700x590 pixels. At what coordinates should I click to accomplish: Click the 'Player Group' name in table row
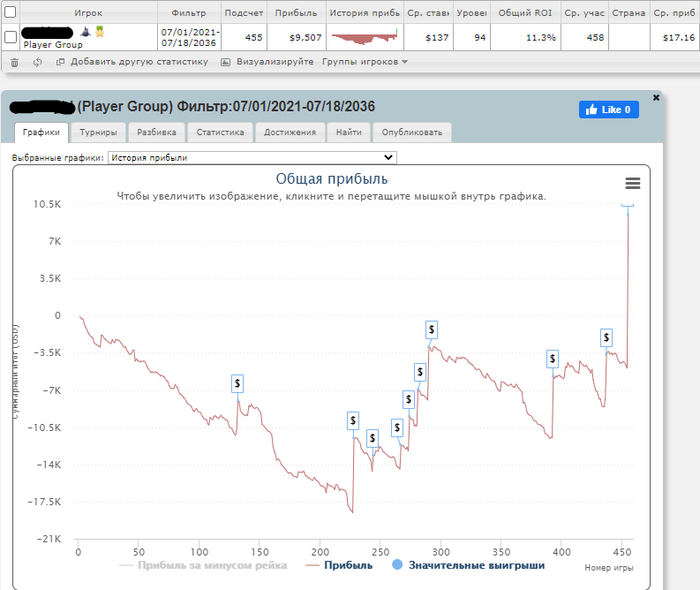(53, 45)
